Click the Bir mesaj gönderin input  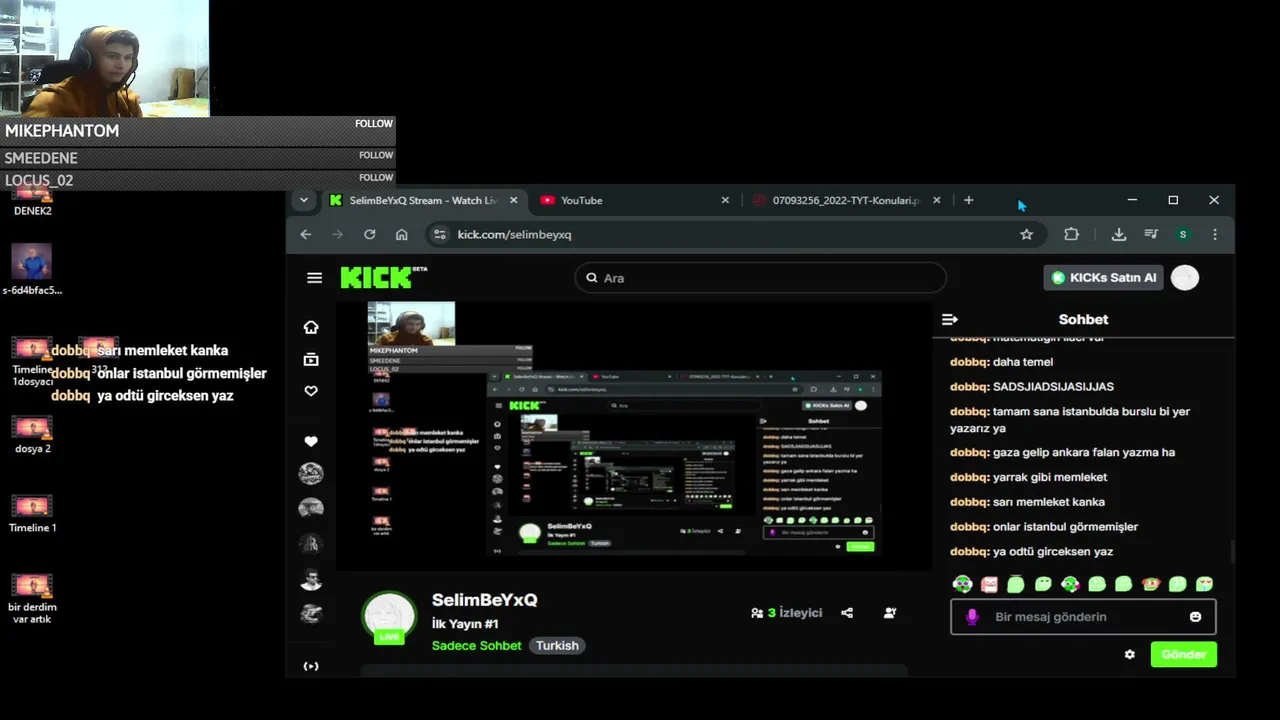(x=1083, y=617)
